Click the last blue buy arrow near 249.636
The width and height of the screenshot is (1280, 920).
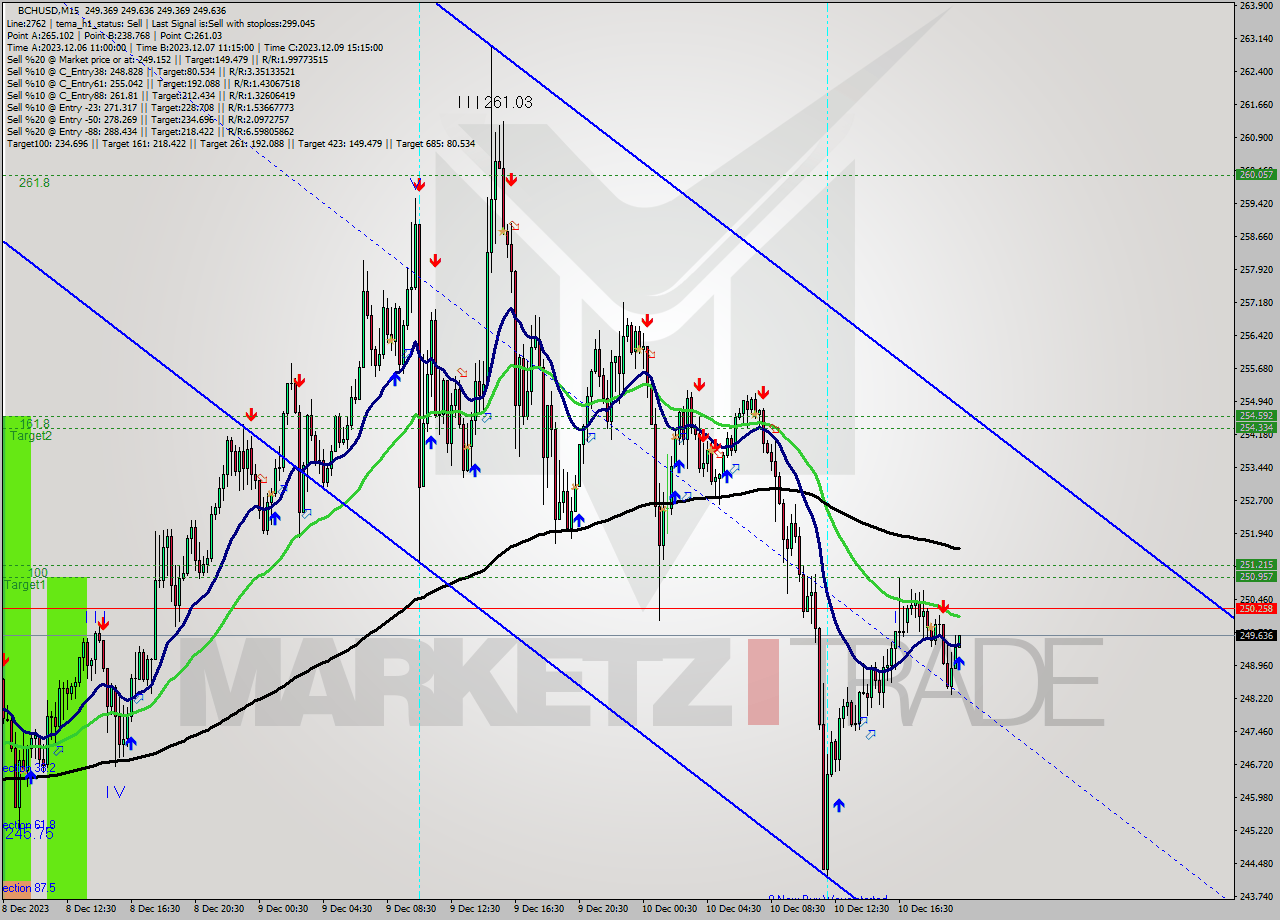(x=960, y=662)
